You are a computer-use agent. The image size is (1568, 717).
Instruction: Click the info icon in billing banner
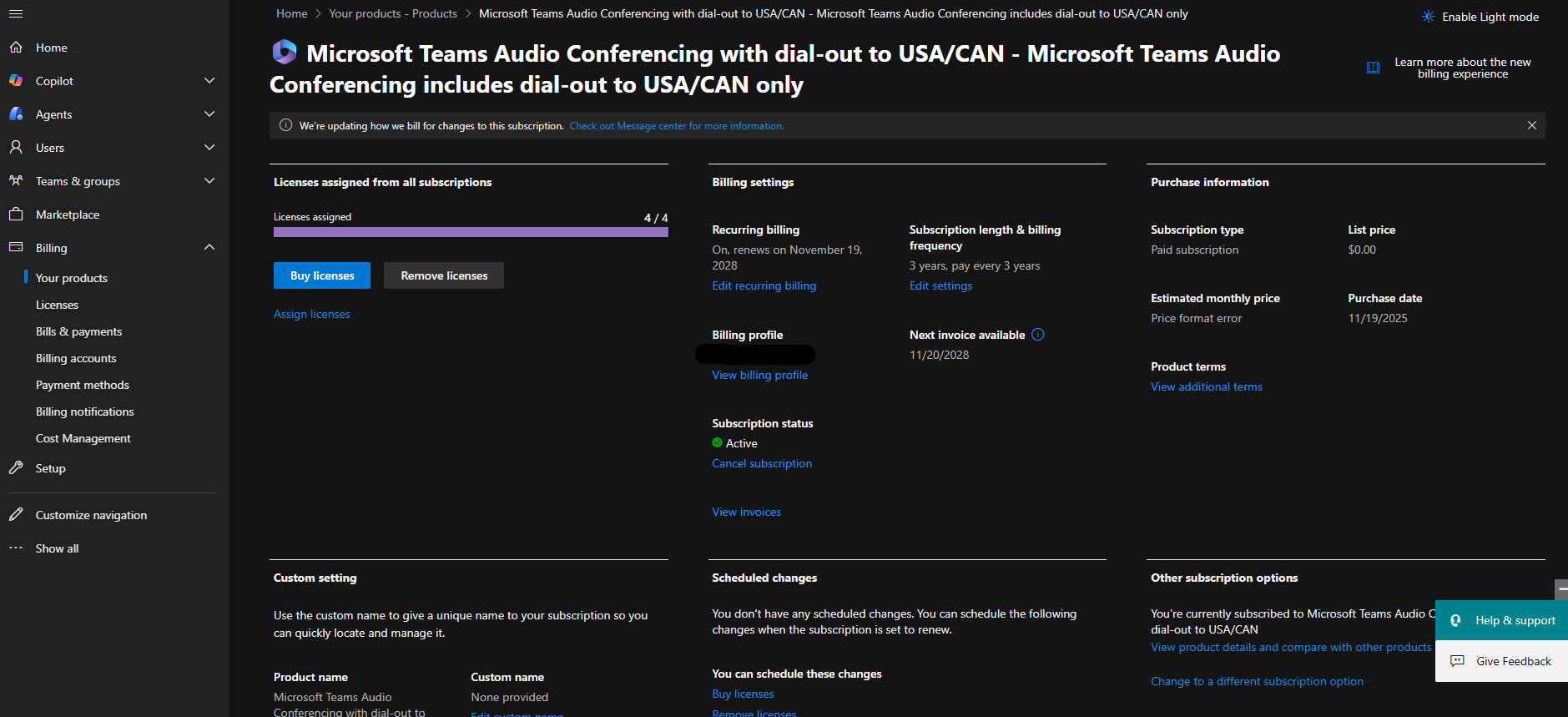point(285,125)
